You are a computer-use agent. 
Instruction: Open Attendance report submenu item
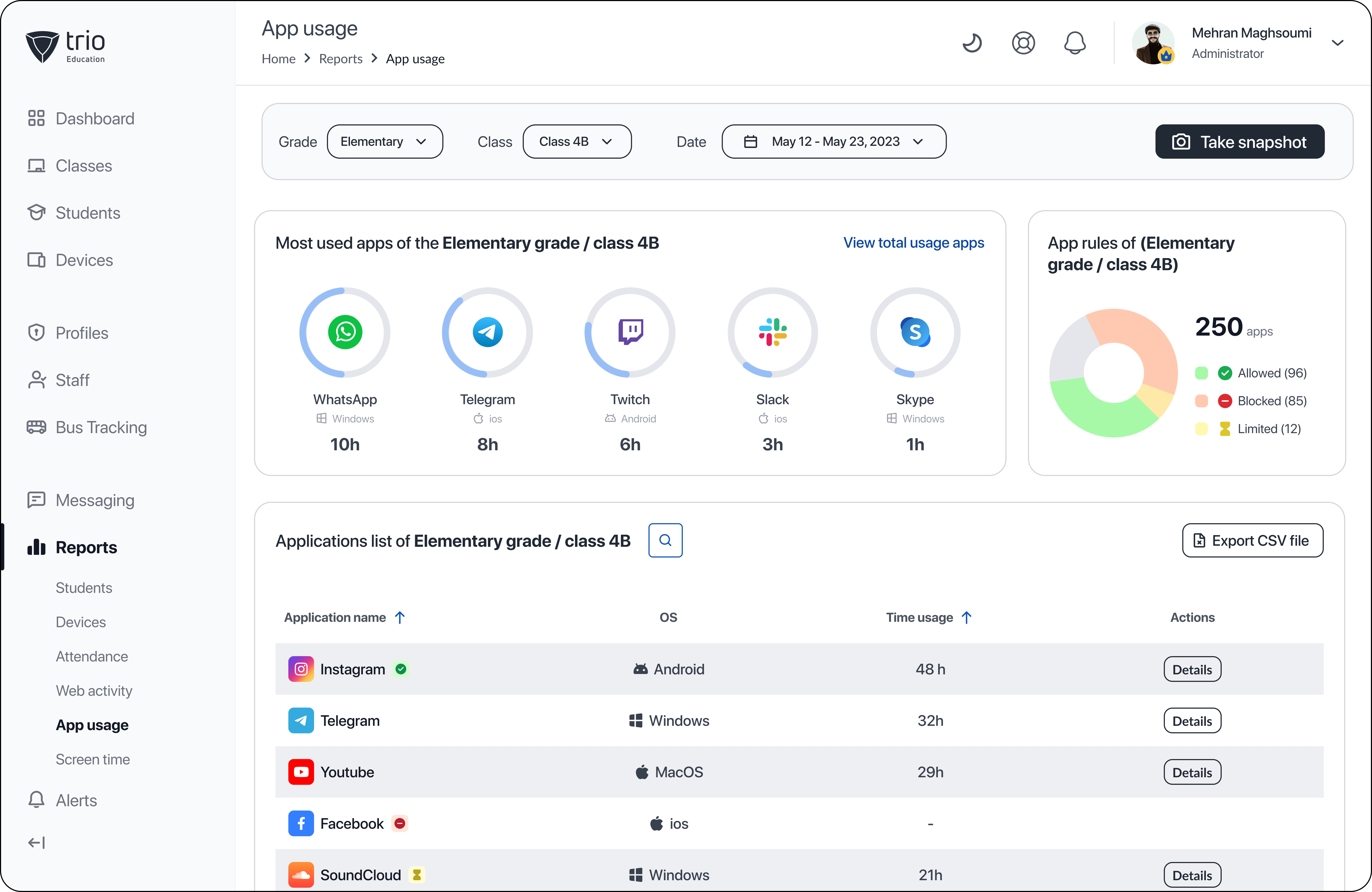pyautogui.click(x=92, y=656)
